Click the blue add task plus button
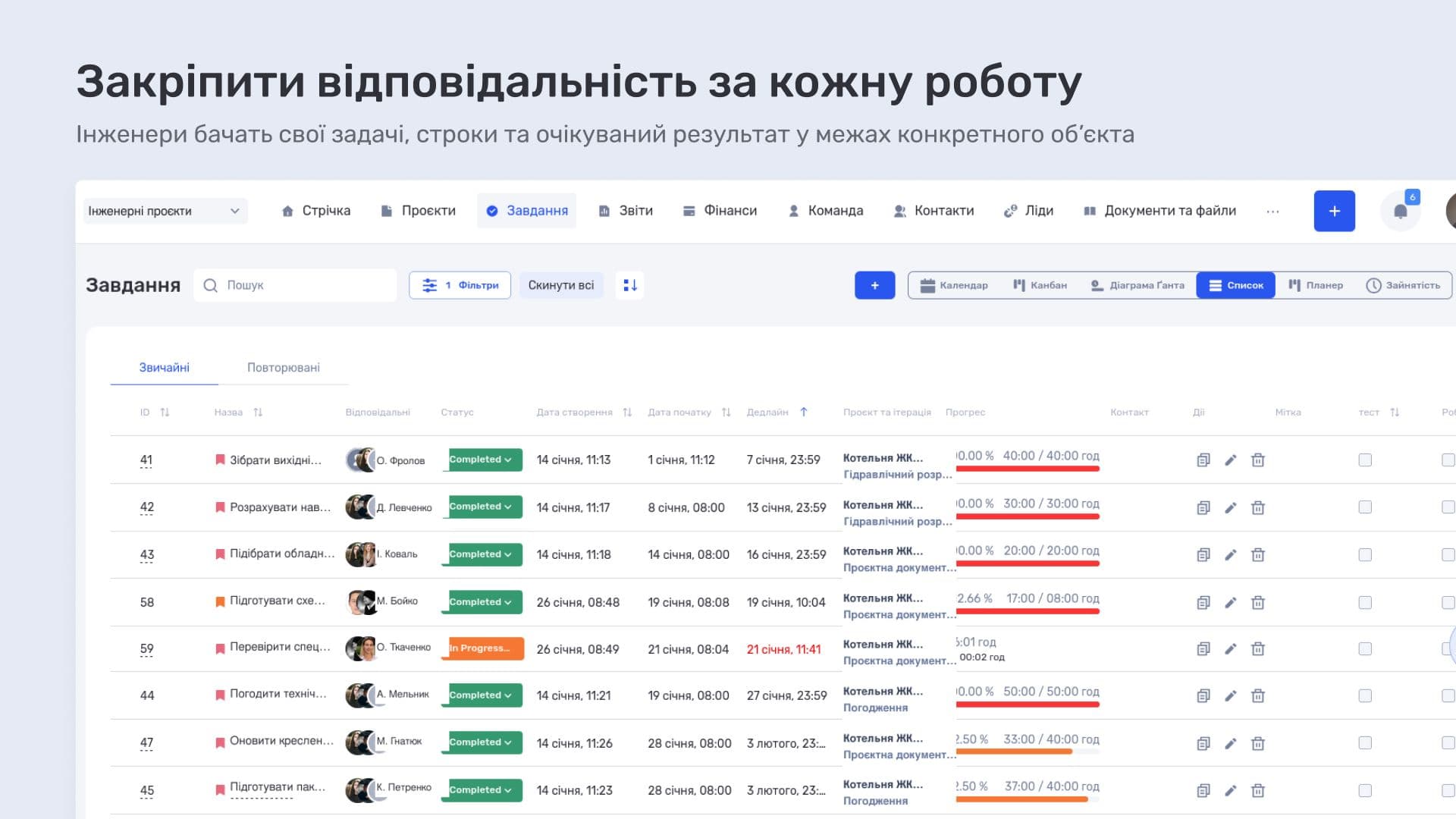Screen dimensions: 1456x819 874,285
